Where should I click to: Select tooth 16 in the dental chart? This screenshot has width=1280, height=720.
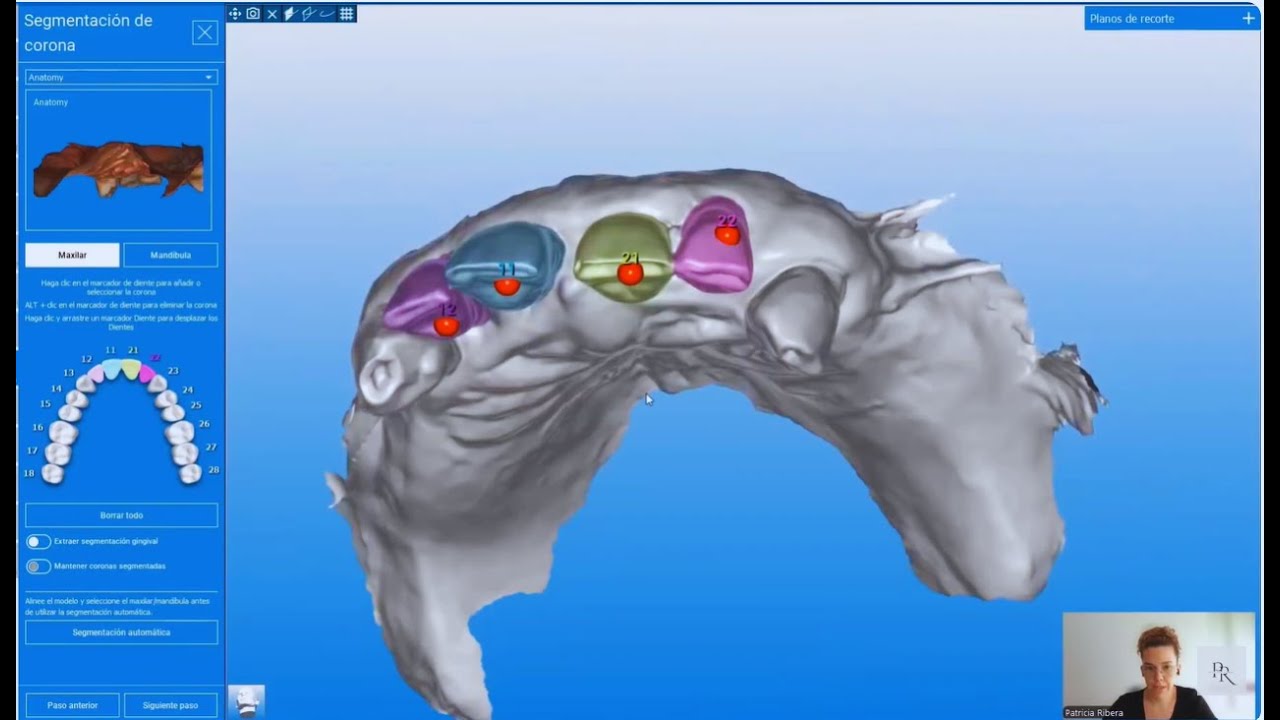click(x=63, y=432)
